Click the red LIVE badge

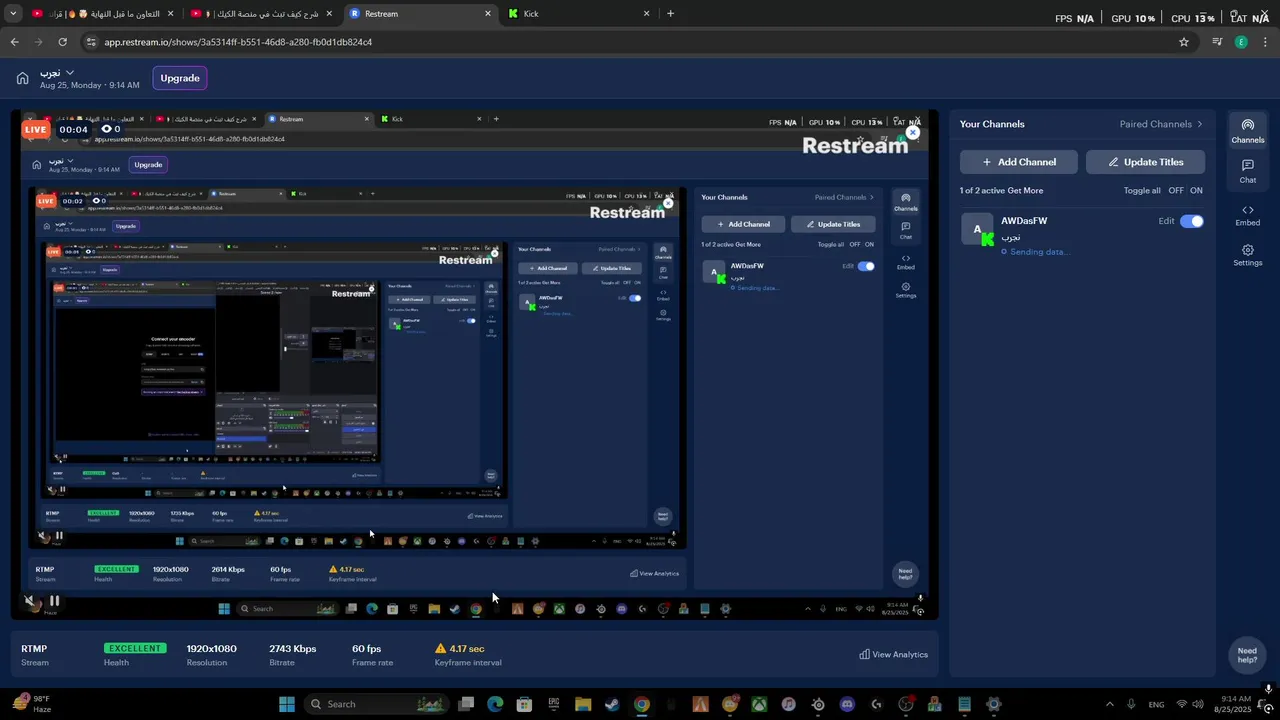pyautogui.click(x=36, y=129)
